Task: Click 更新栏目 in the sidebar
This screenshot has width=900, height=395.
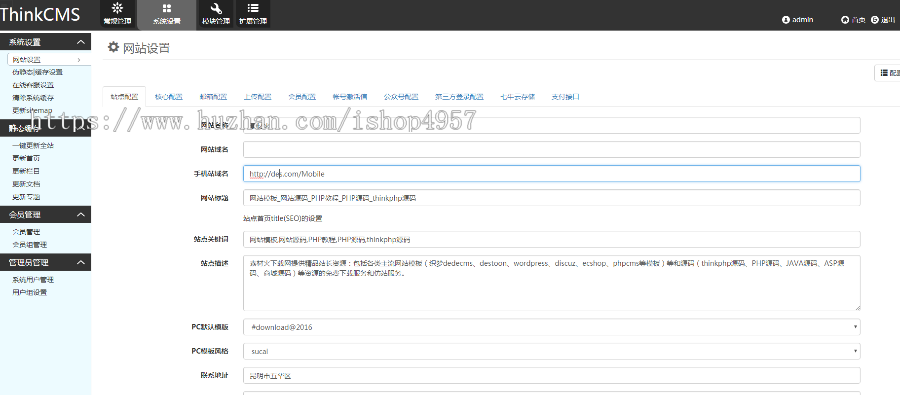Action: point(26,171)
